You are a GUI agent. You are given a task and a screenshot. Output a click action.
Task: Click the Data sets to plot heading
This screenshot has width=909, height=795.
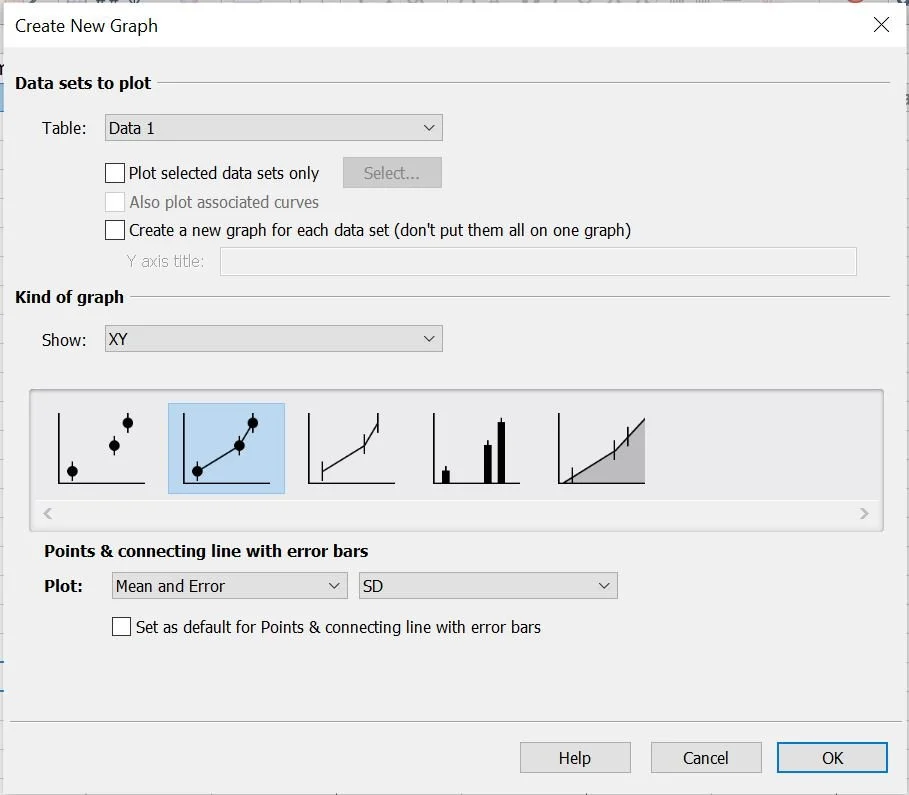83,83
